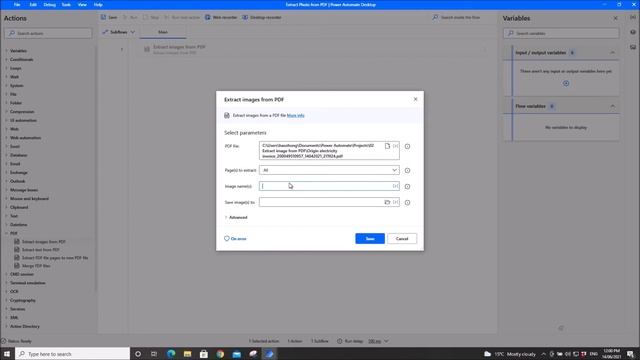
Task: Open variable picker in PDF file field
Action: pos(396,146)
